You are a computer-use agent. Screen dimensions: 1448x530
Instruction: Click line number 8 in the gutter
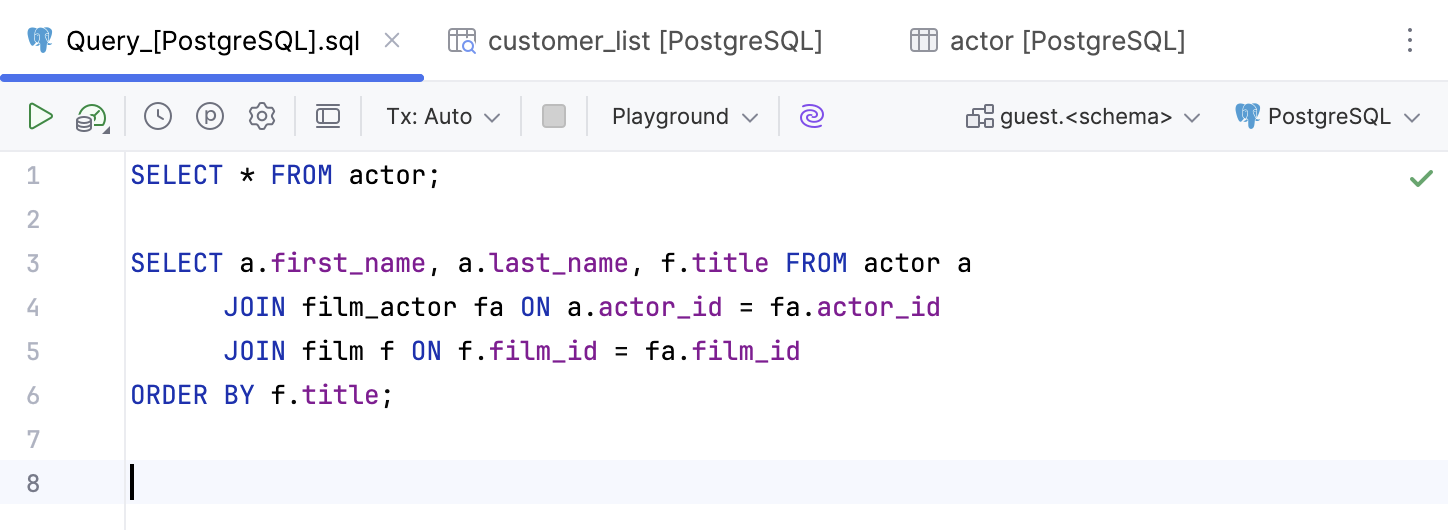[x=33, y=484]
